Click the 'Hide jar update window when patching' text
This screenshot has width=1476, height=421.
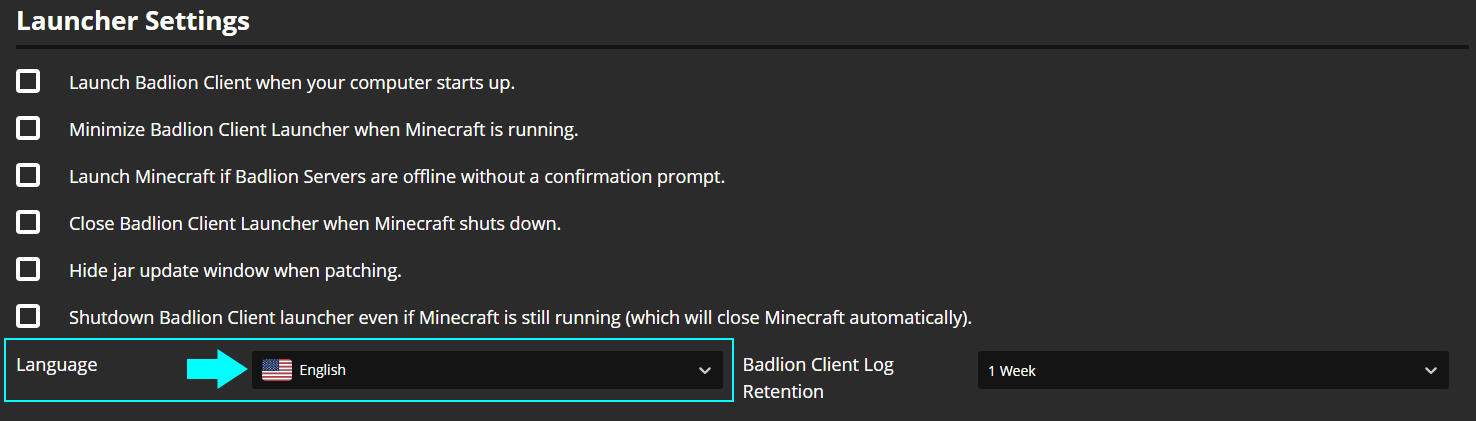tap(235, 271)
